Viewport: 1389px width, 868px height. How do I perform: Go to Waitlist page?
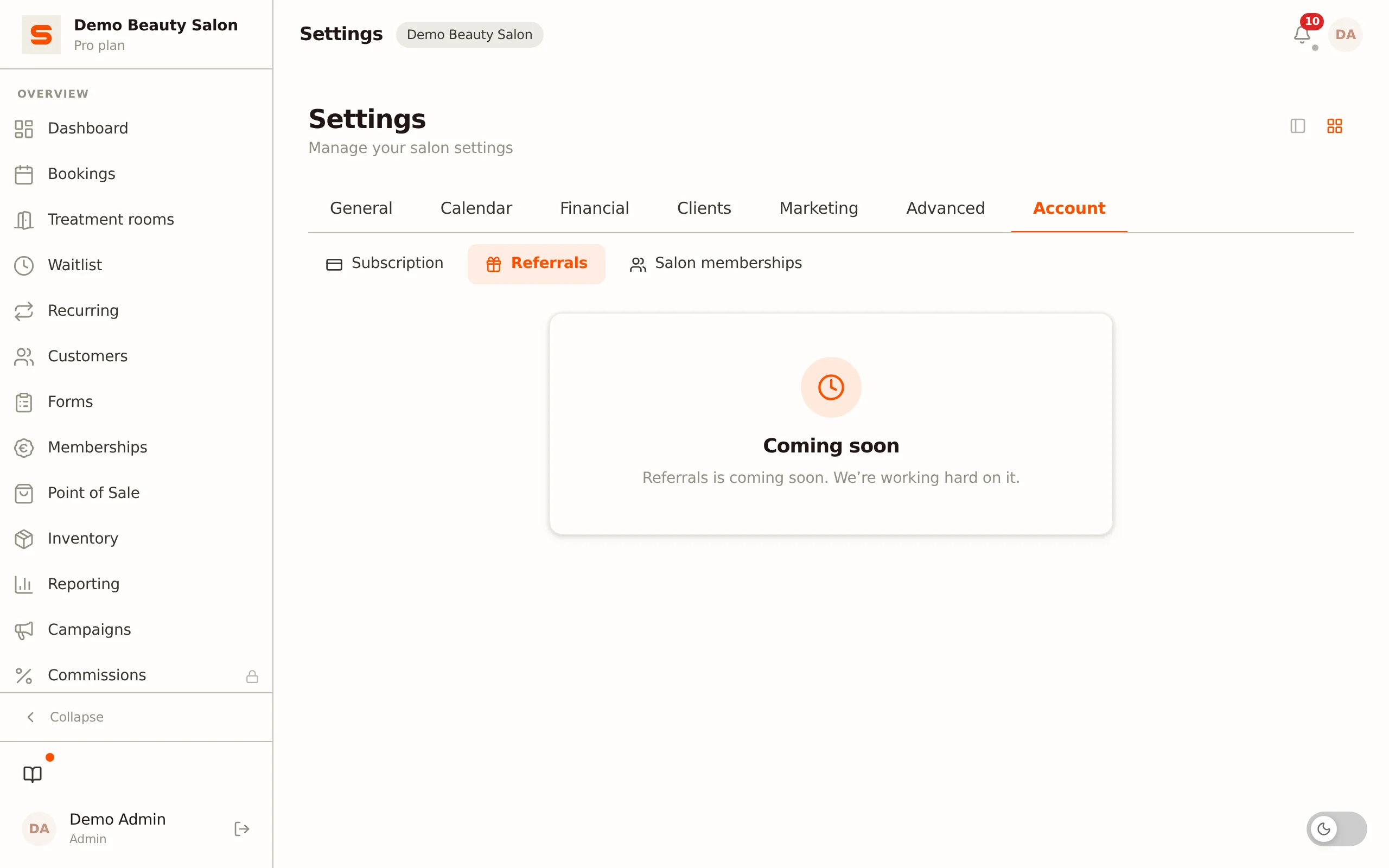click(x=75, y=265)
